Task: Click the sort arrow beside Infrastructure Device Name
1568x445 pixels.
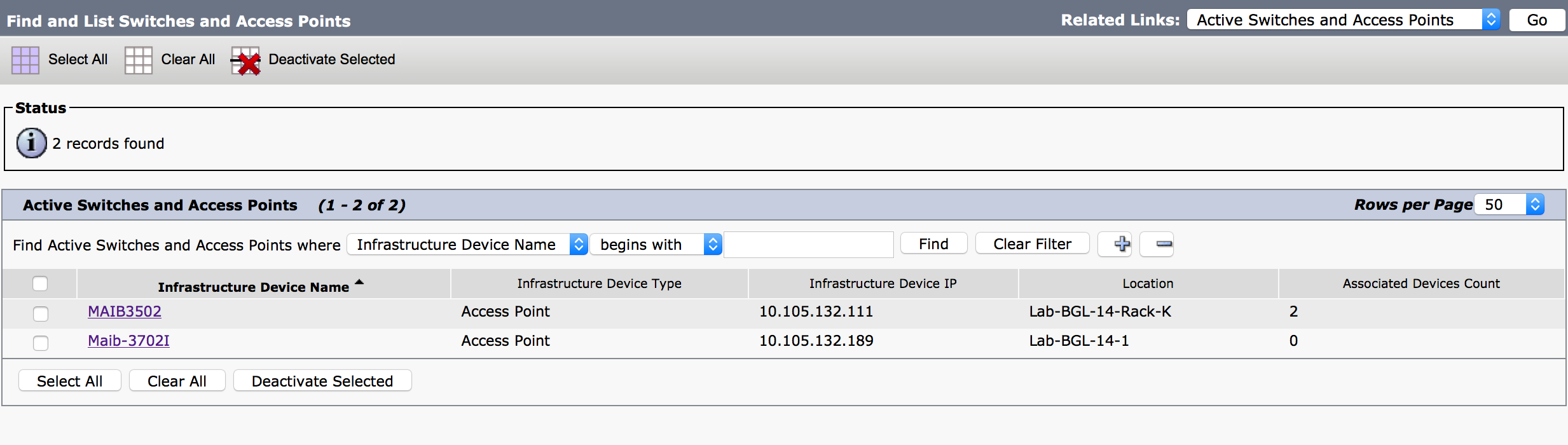Action: pos(359,282)
